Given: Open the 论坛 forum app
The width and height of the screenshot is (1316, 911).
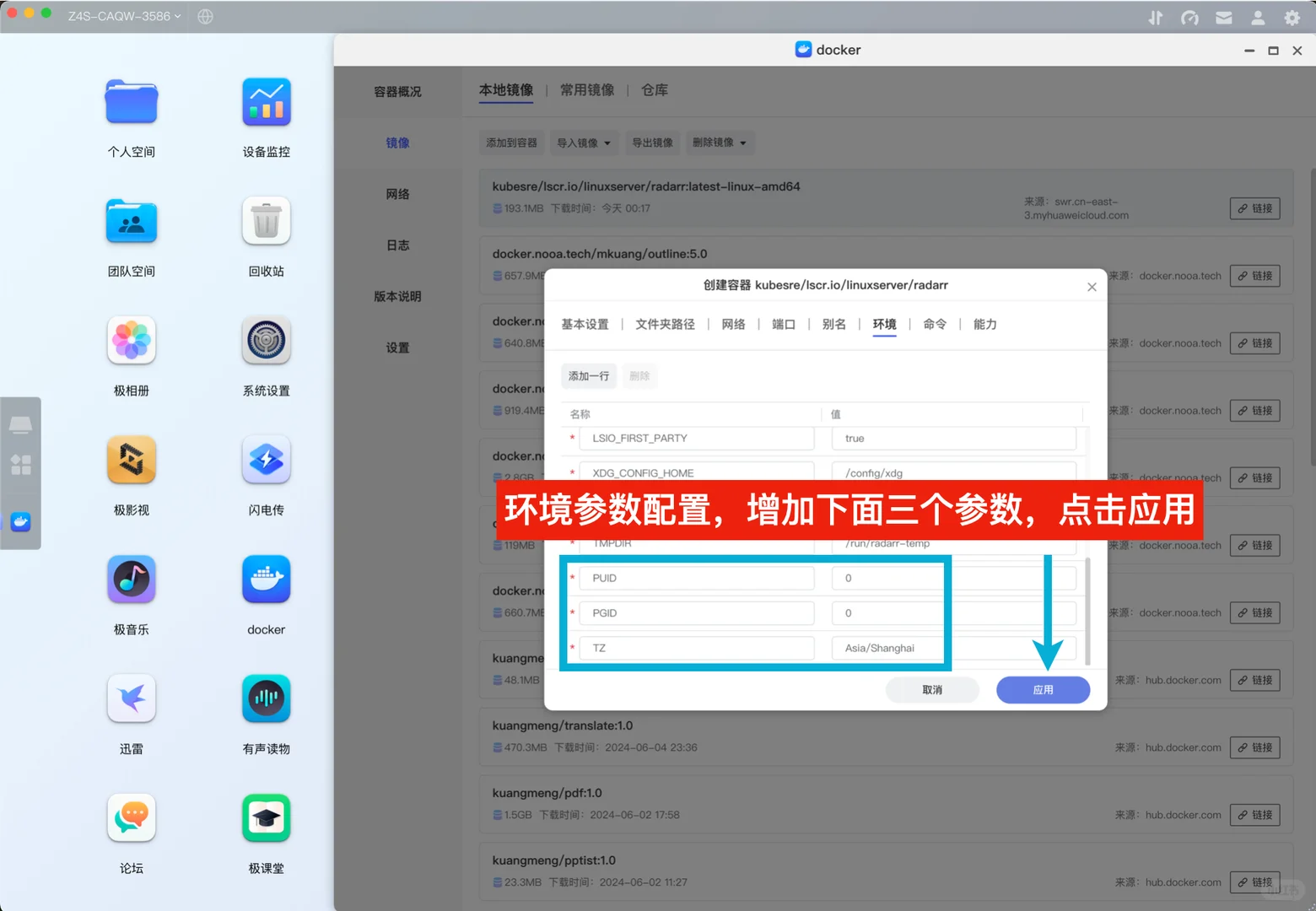Looking at the screenshot, I should 131,817.
